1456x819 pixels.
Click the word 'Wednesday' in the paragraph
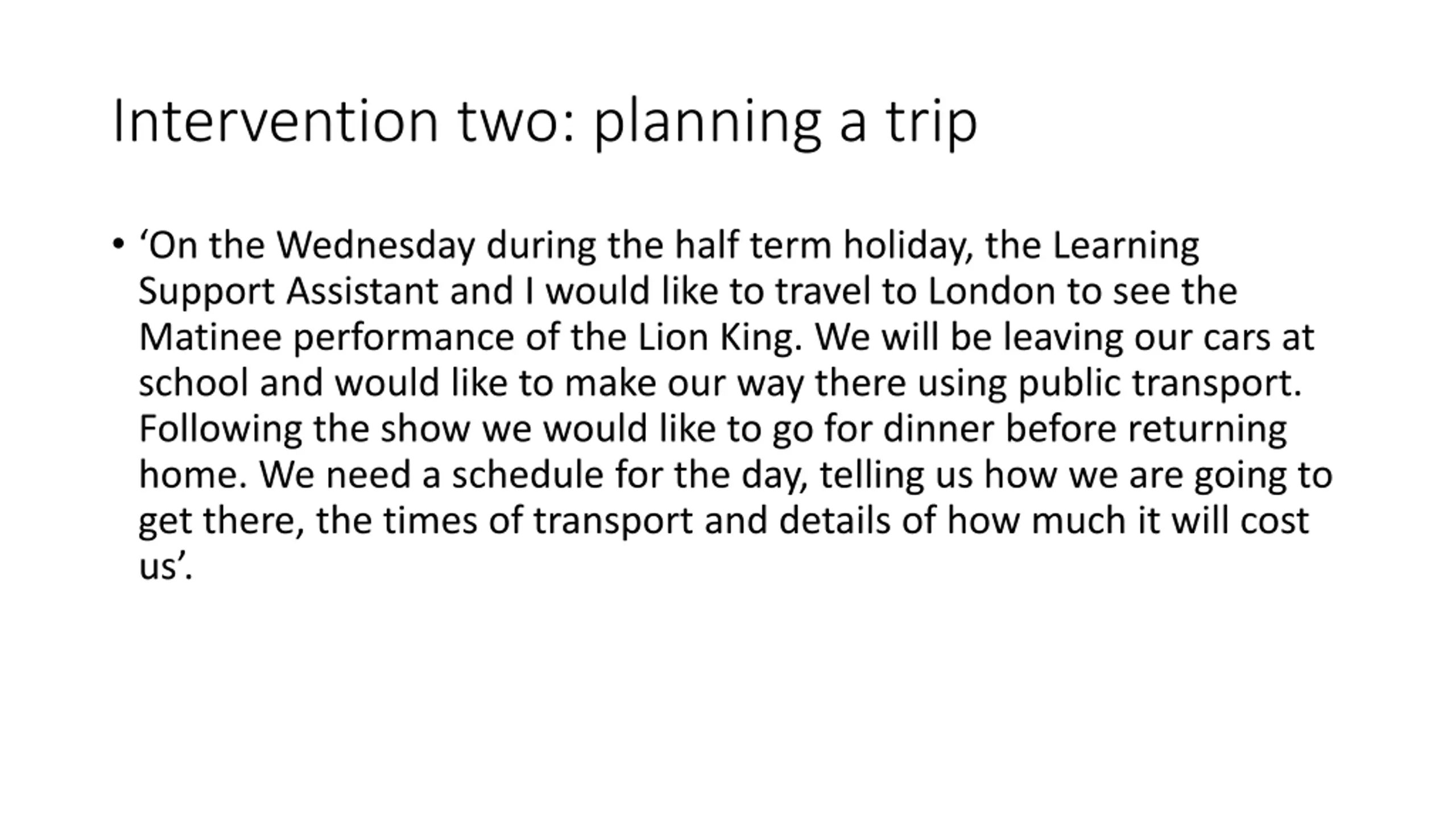(x=375, y=246)
